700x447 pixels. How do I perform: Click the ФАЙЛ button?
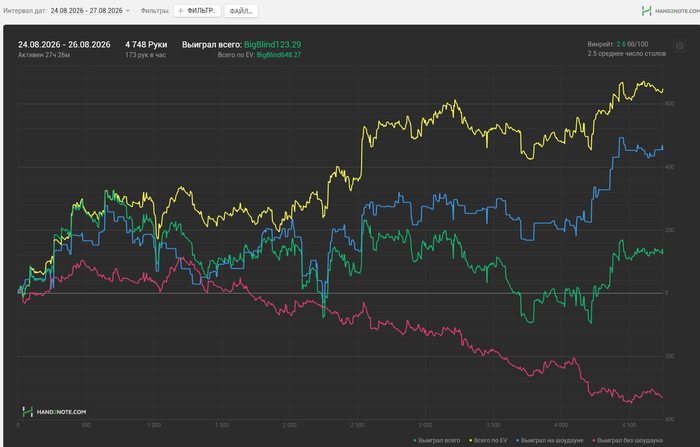click(x=241, y=11)
